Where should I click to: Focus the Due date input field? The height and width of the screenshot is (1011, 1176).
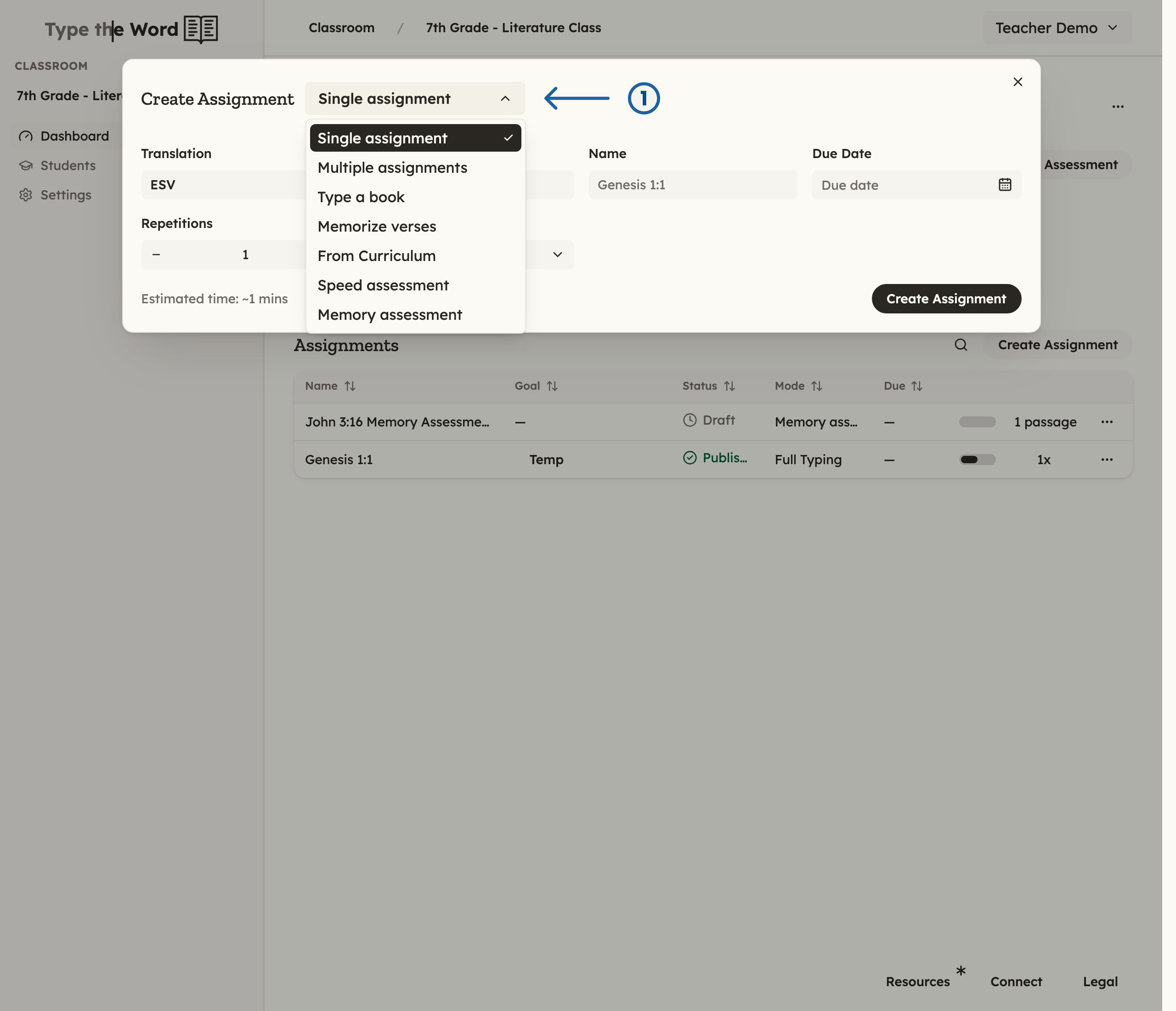click(x=916, y=184)
